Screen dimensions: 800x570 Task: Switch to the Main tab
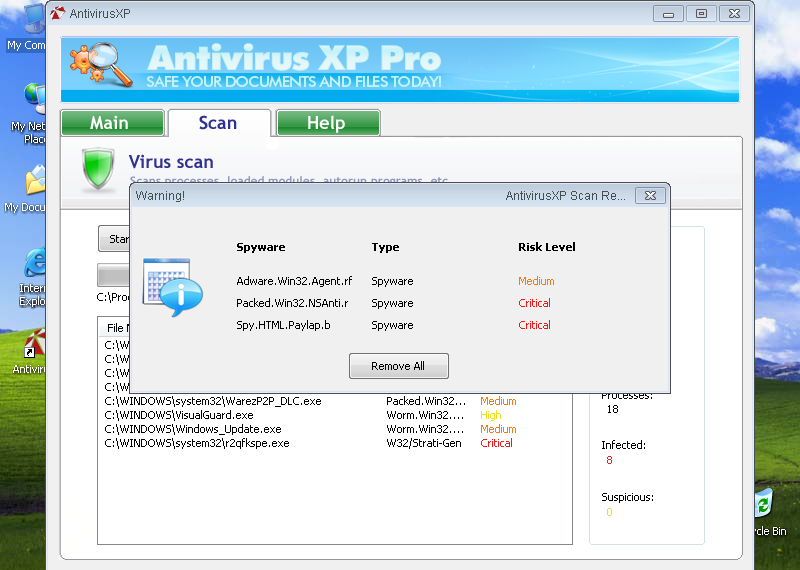click(112, 123)
